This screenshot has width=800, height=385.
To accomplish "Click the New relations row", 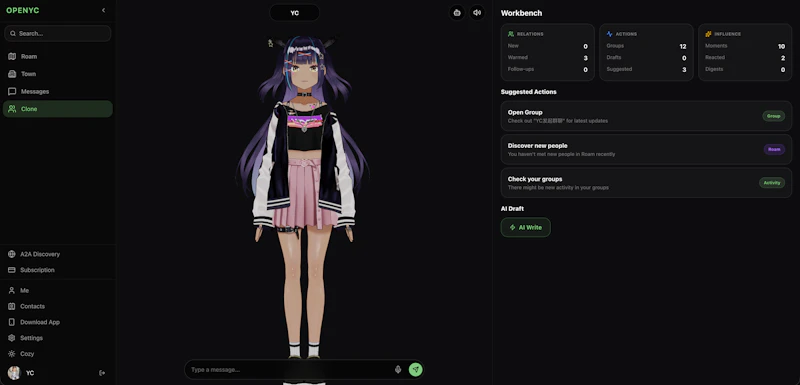I will (547, 46).
